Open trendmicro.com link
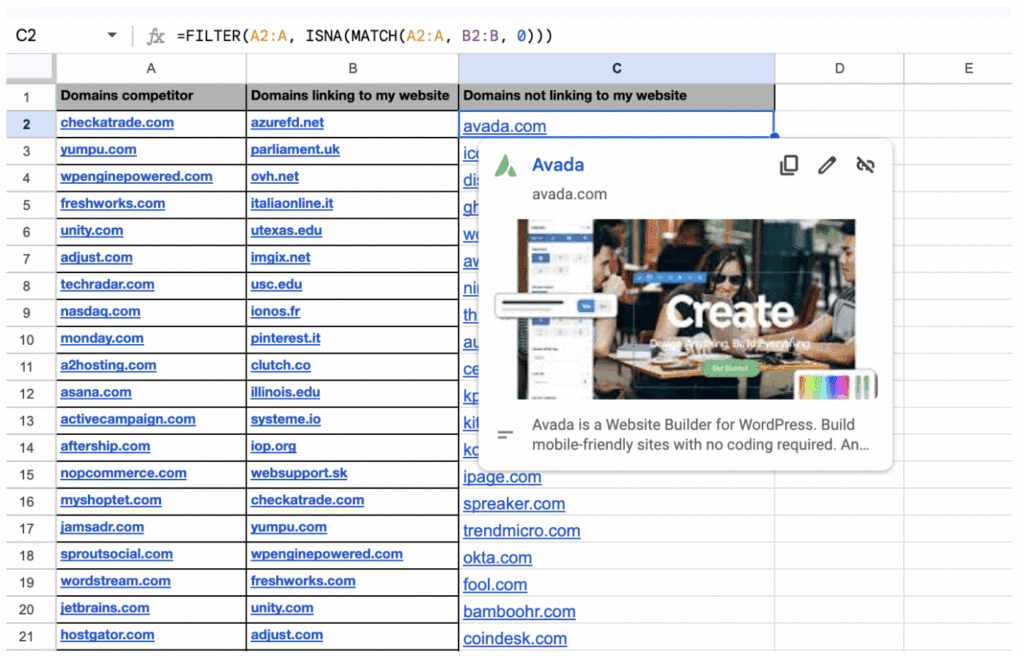This screenshot has height=656, width=1024. click(x=521, y=531)
